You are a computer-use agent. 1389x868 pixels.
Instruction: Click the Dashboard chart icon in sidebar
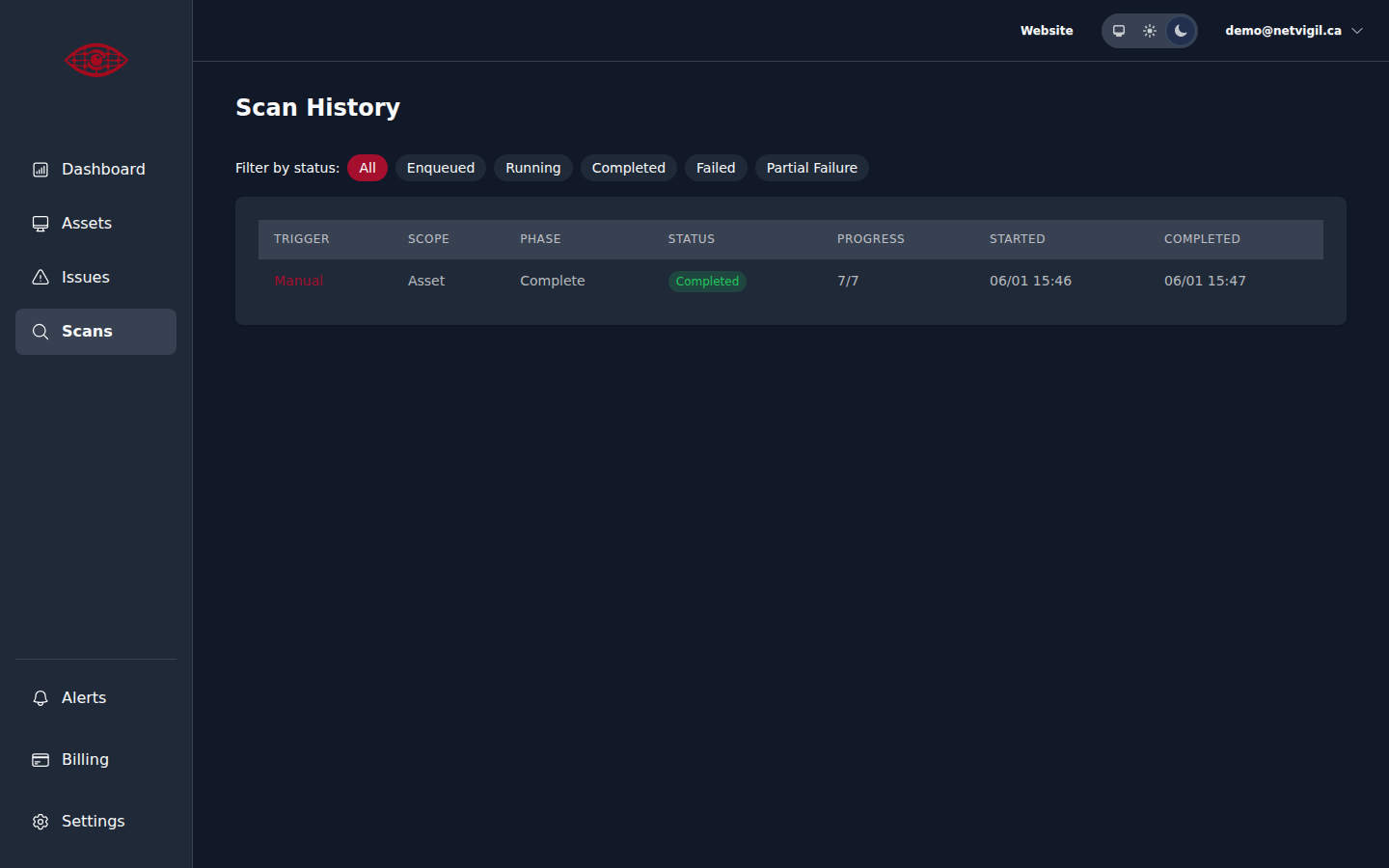point(41,170)
